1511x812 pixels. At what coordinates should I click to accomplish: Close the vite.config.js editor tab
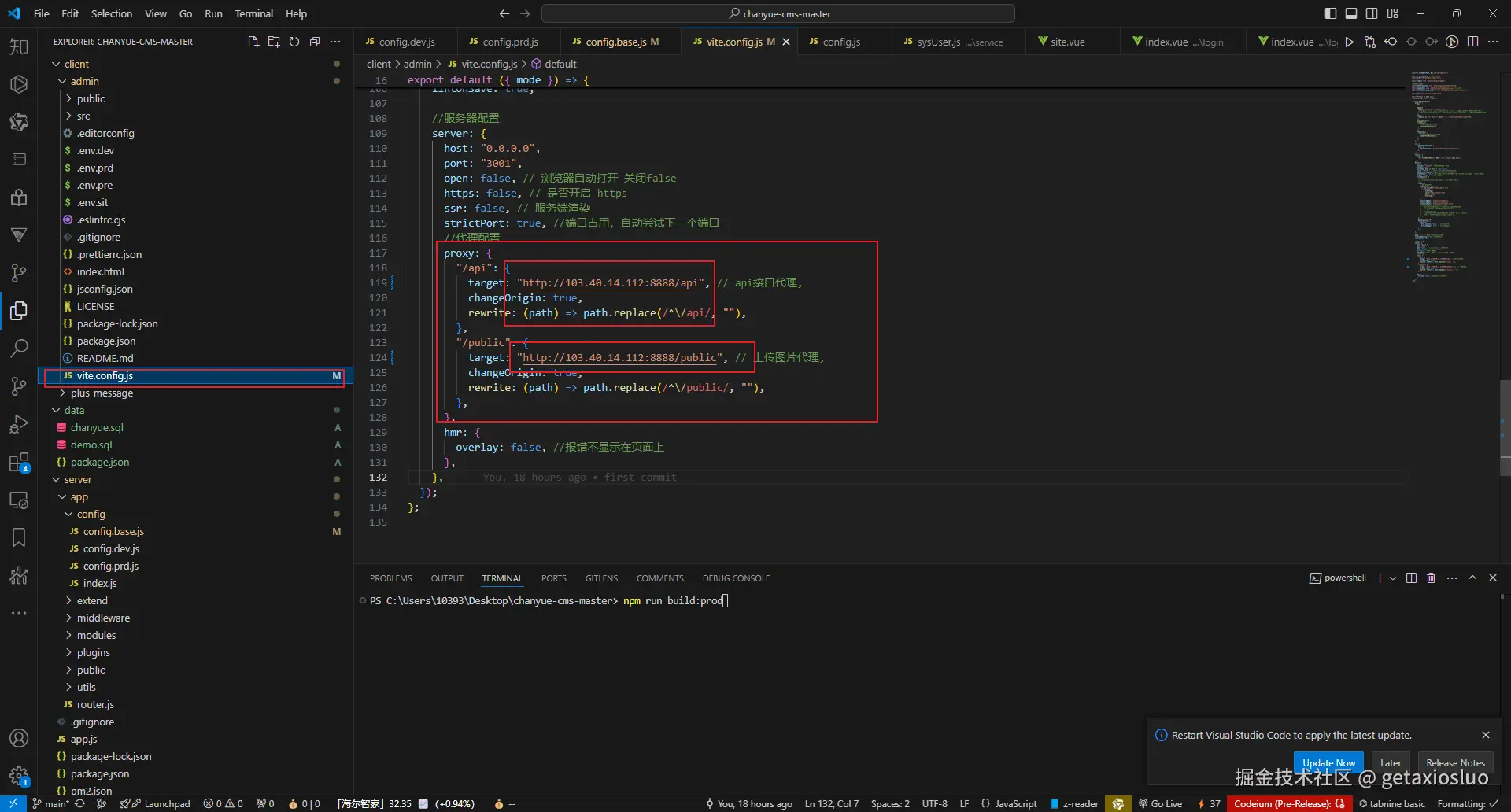pos(785,42)
